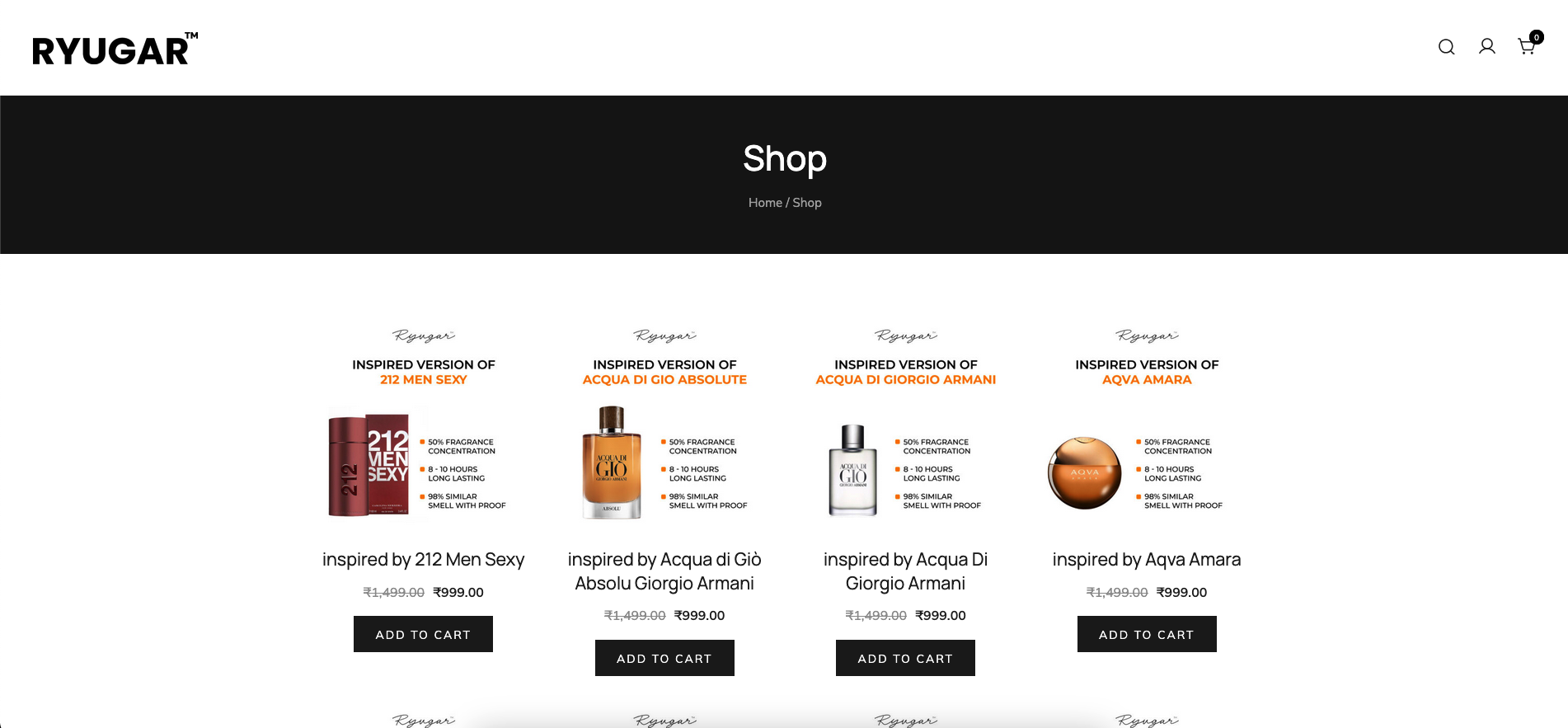Add 212 Men Sexy to cart
Screen dimensions: 1568x728
(x=423, y=634)
